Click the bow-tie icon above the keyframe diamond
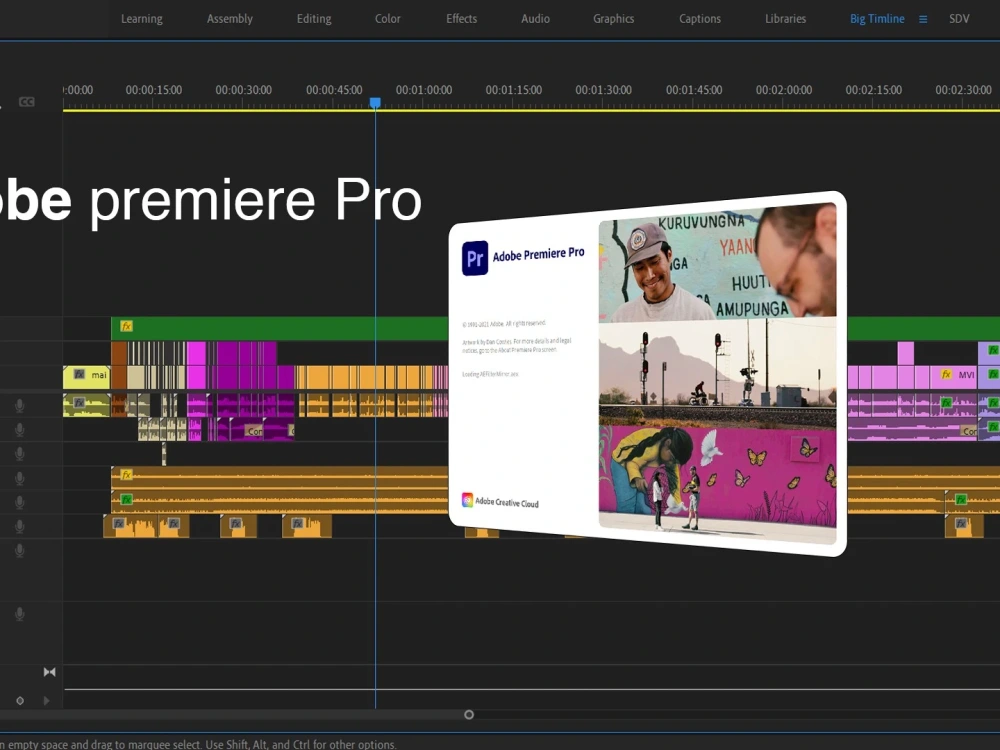1000x750 pixels. click(50, 672)
